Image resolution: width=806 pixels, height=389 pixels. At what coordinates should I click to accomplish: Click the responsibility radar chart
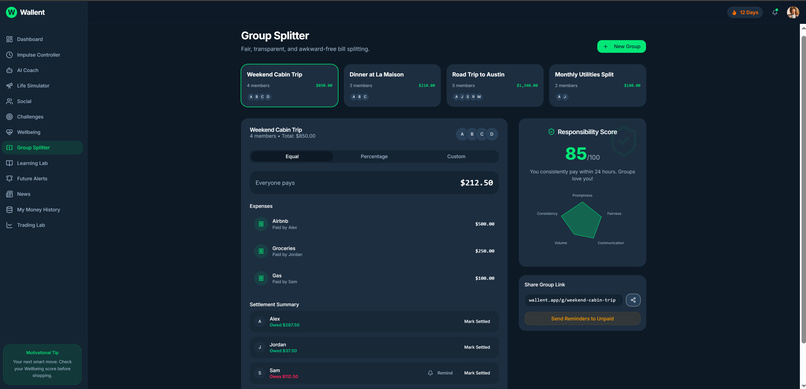(581, 220)
